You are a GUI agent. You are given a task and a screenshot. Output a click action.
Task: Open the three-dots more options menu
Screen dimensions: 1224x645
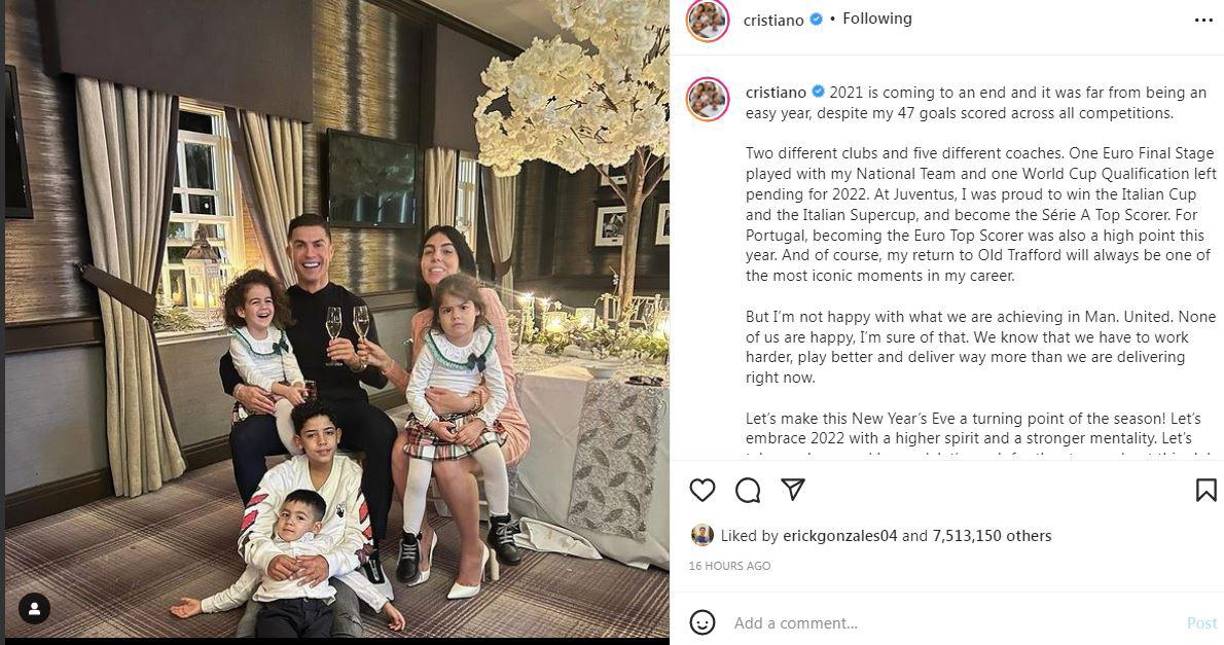[x=1203, y=20]
